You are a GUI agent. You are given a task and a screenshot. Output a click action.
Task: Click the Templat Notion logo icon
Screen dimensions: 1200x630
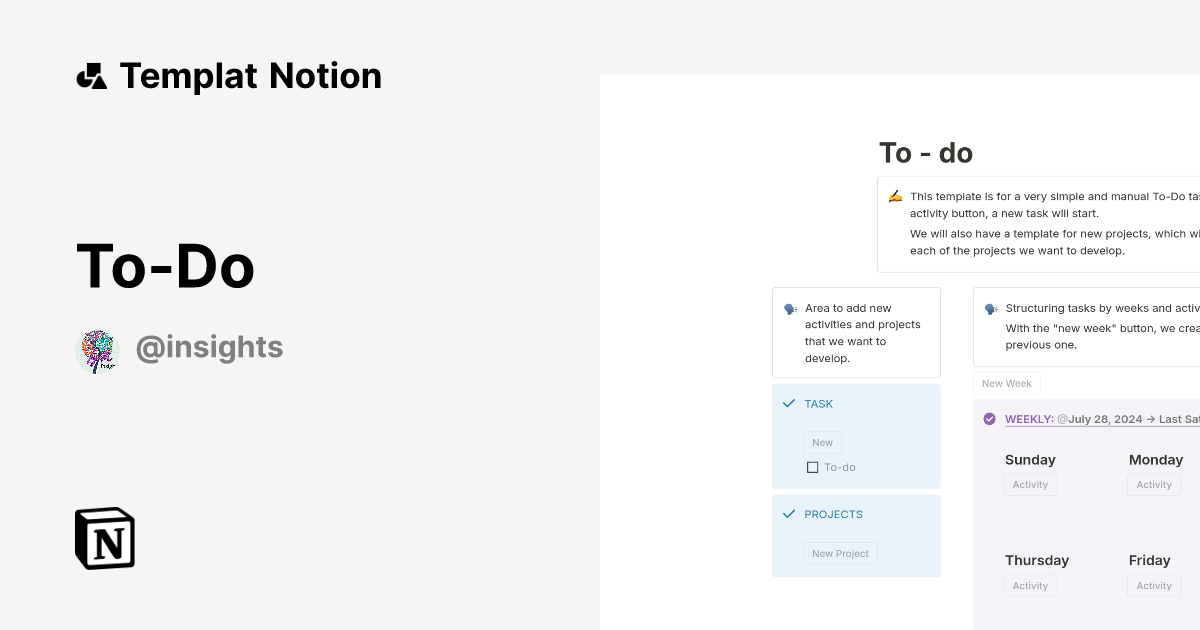[92, 75]
